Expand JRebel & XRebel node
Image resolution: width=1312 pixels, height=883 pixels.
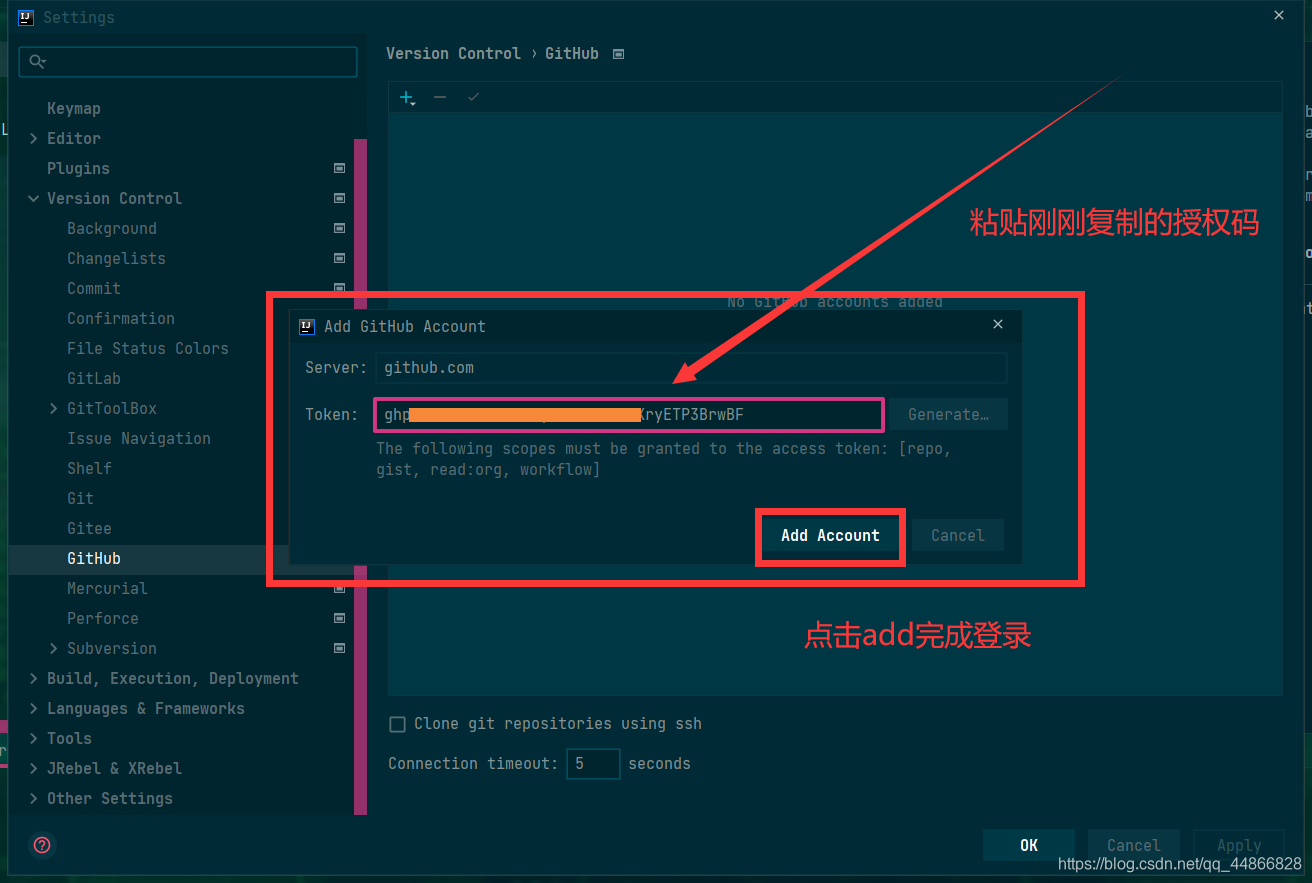click(x=34, y=768)
